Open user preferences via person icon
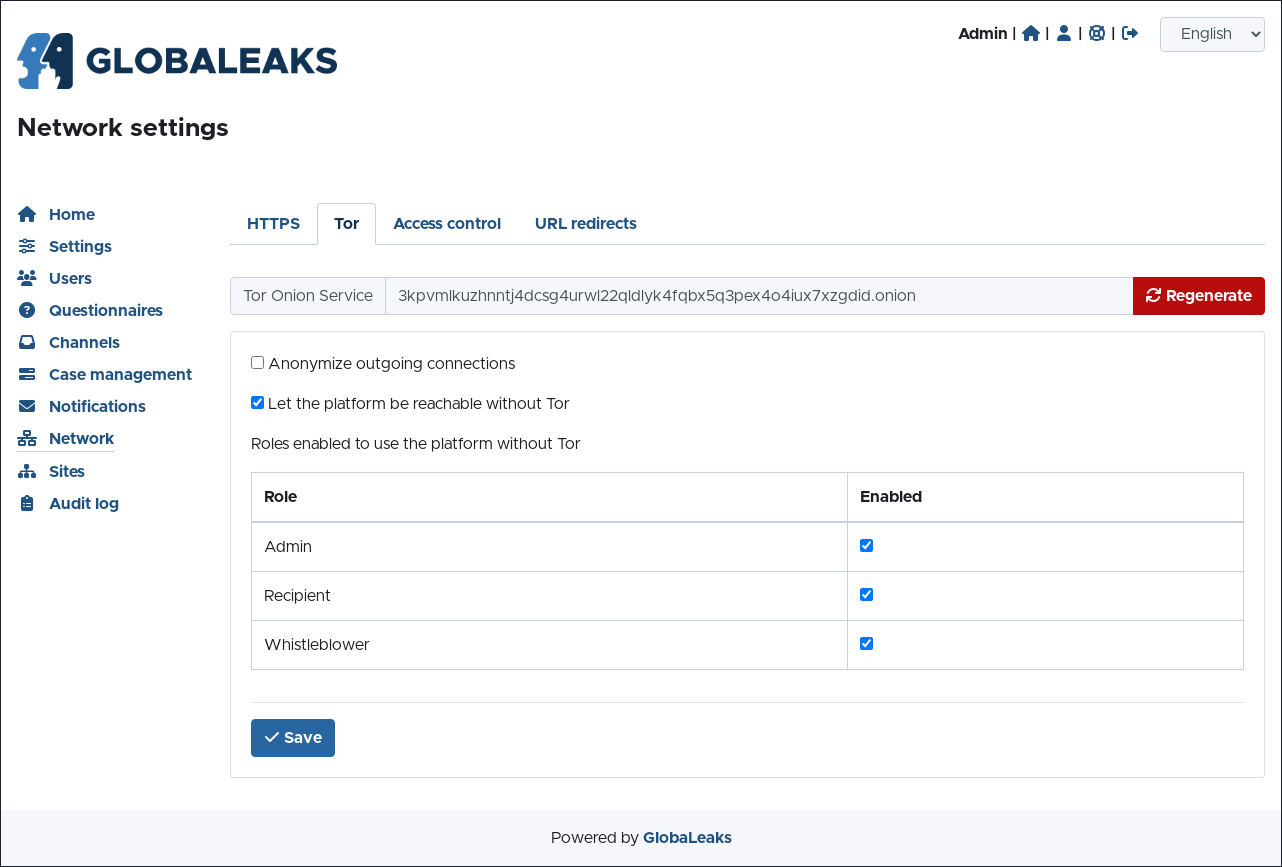Image resolution: width=1282 pixels, height=867 pixels. [1064, 33]
